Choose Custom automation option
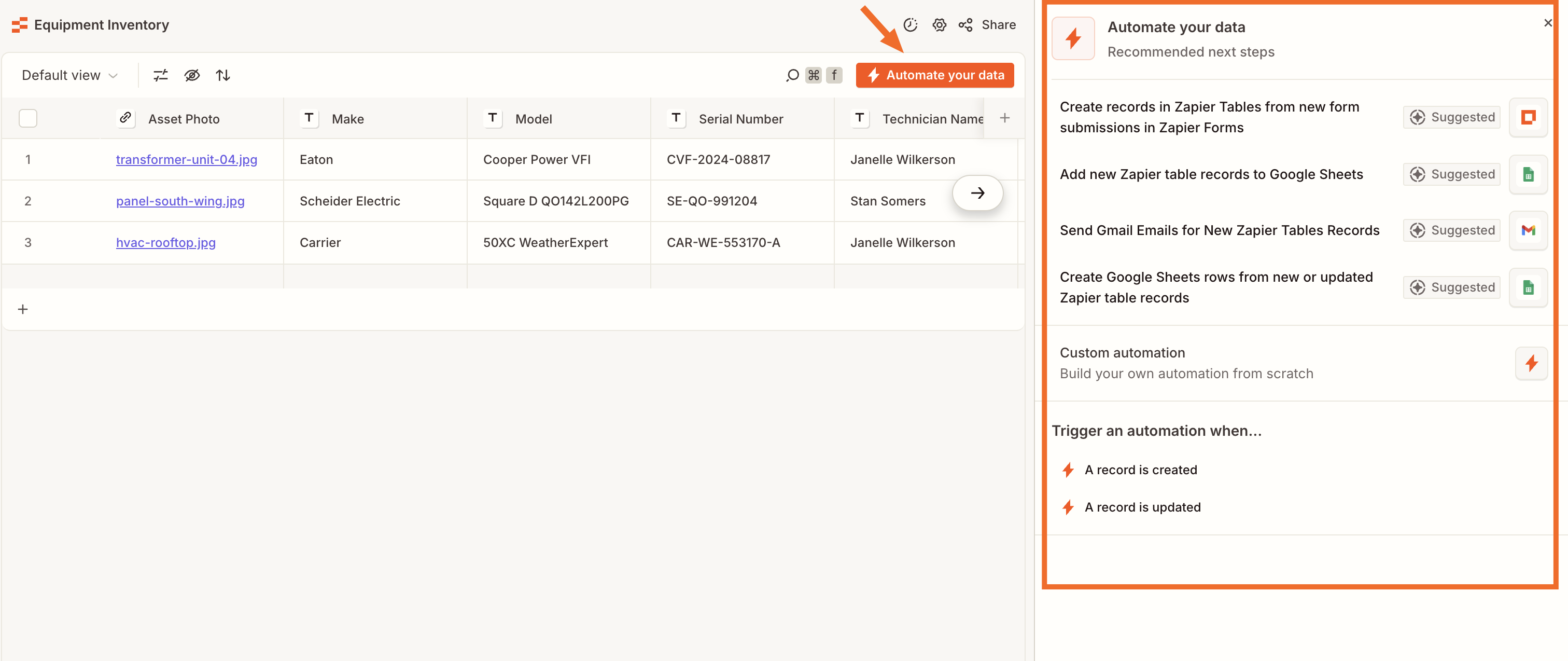Screen dimensions: 1568x661 pos(1303,364)
